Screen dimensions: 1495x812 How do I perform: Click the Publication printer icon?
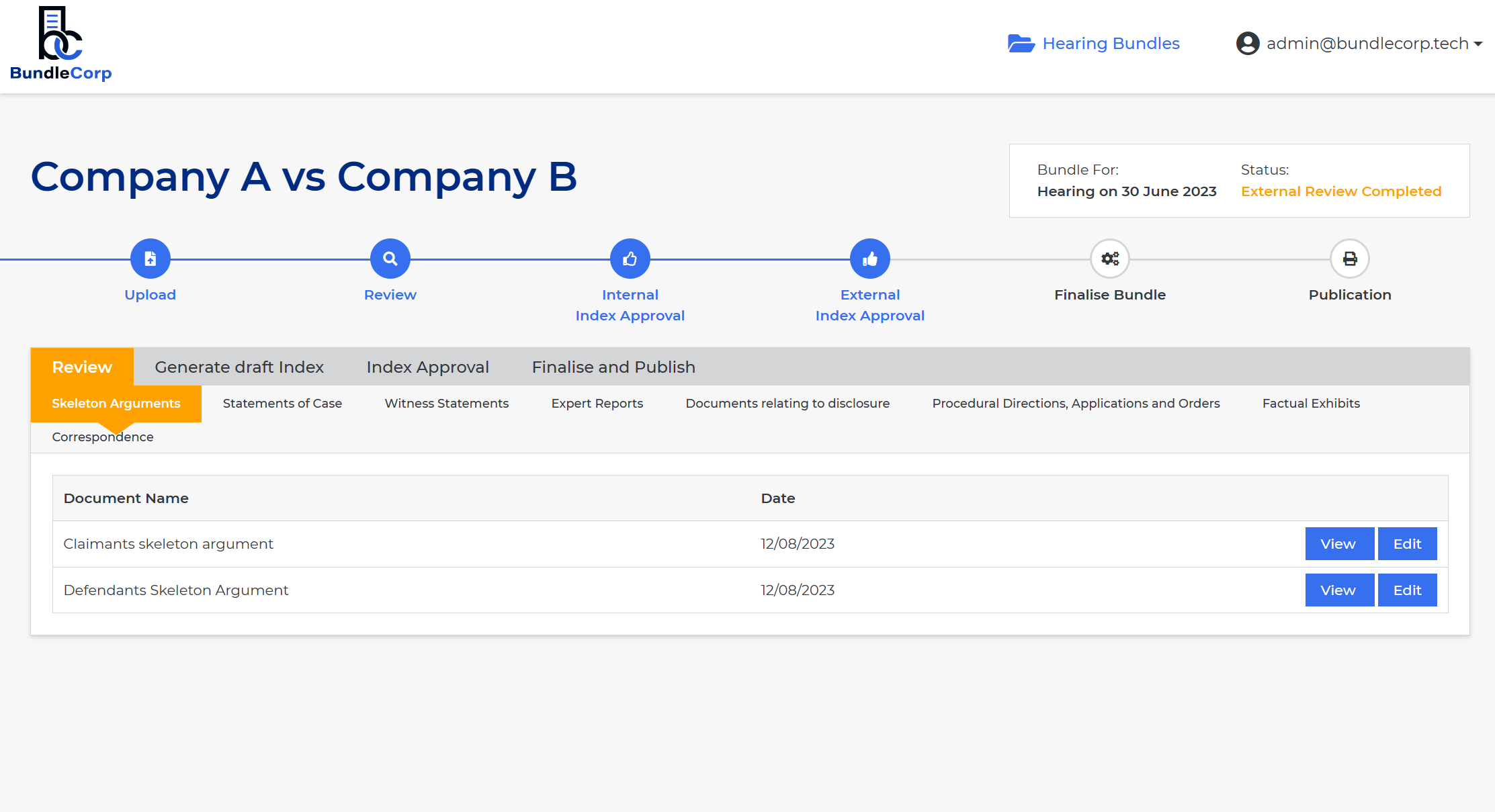(x=1349, y=259)
